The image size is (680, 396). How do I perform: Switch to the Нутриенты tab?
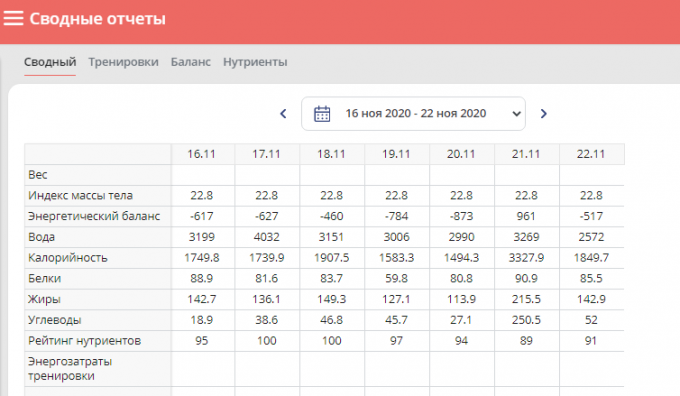(x=255, y=62)
